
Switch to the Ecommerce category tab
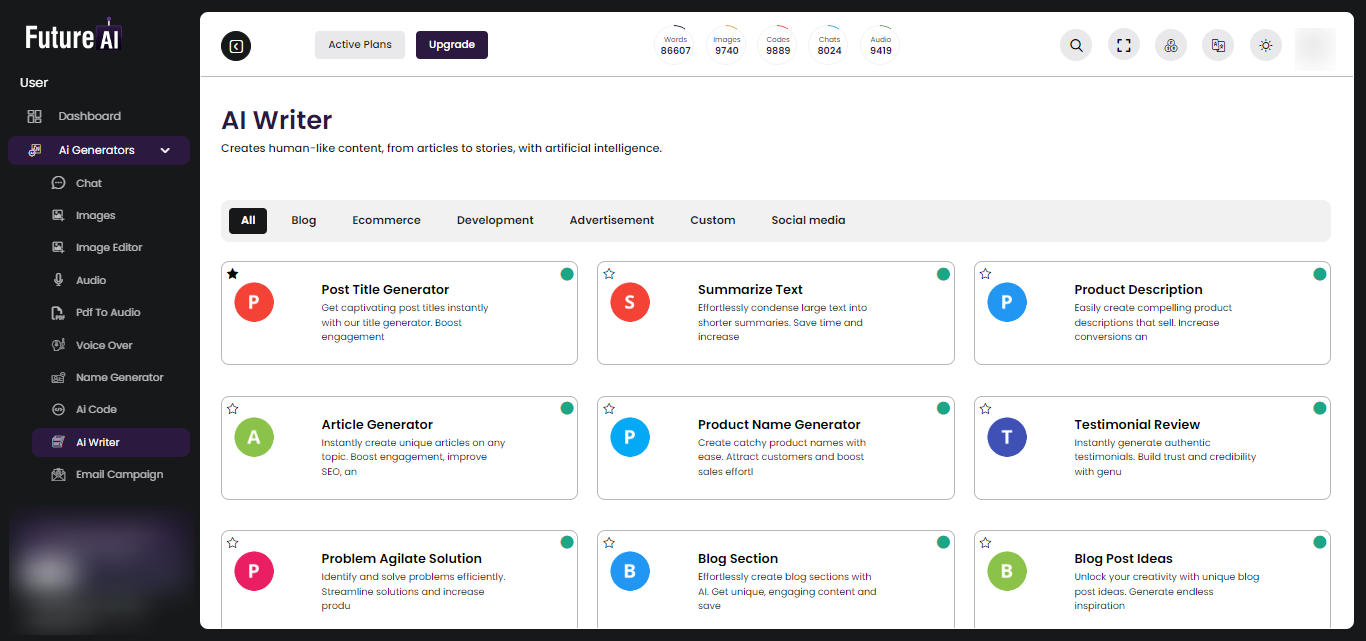(x=386, y=219)
